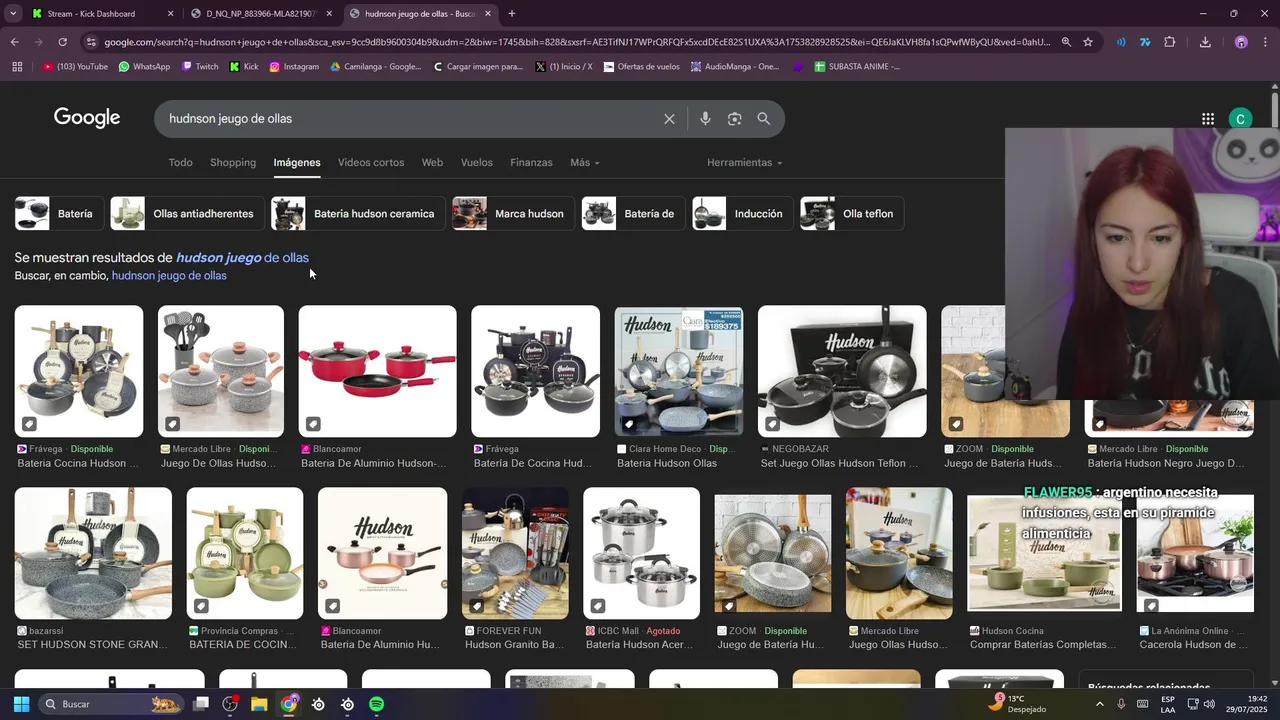Launch Spotify from the taskbar

pyautogui.click(x=376, y=704)
